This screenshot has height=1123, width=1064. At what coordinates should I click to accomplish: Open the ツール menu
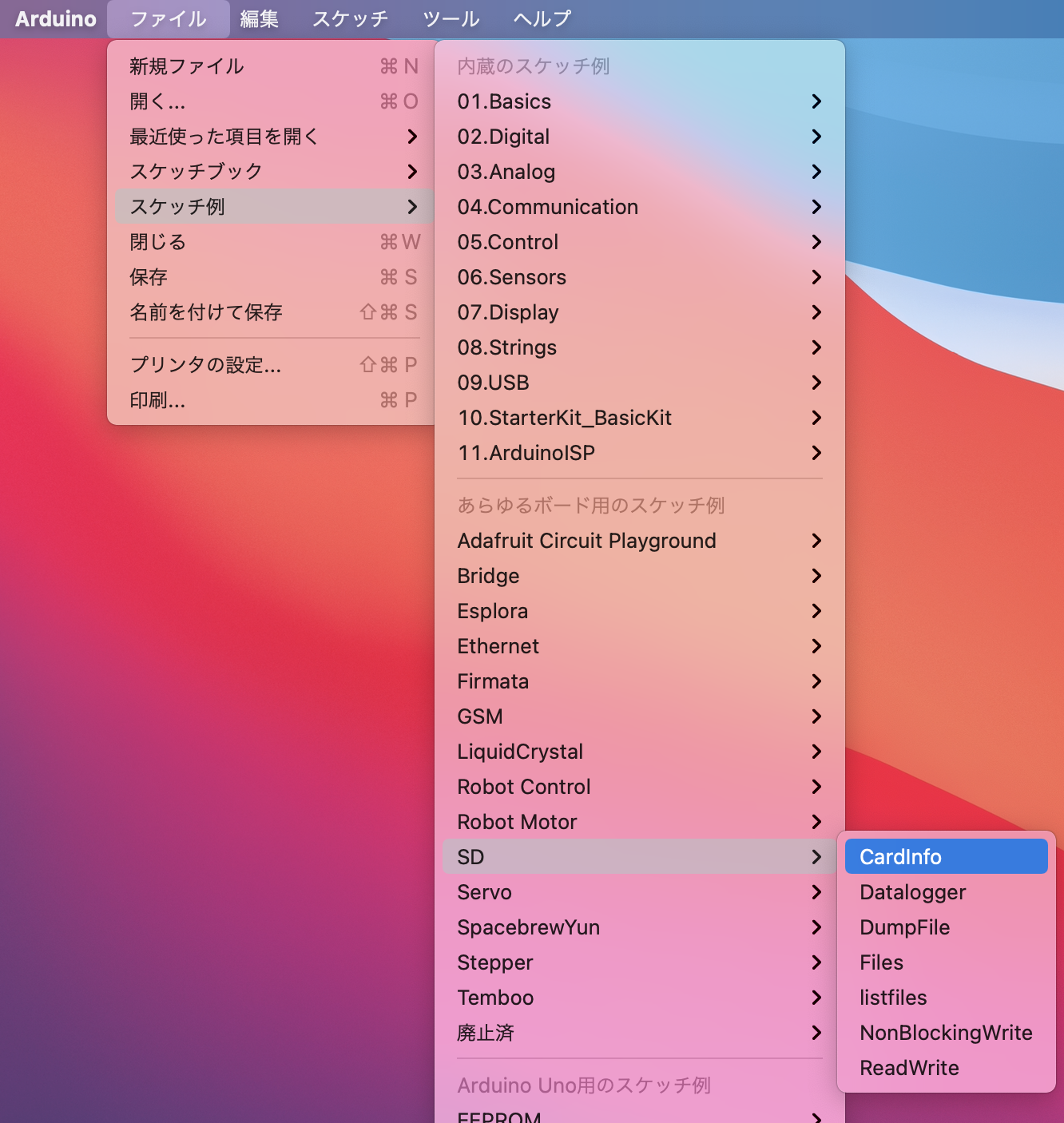click(451, 18)
